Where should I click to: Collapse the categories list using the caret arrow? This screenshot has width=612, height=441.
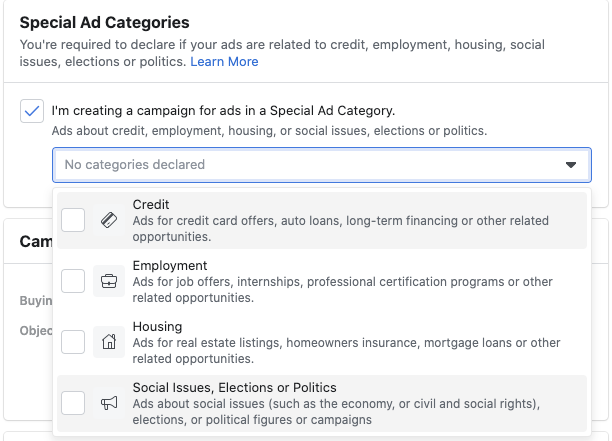point(571,165)
